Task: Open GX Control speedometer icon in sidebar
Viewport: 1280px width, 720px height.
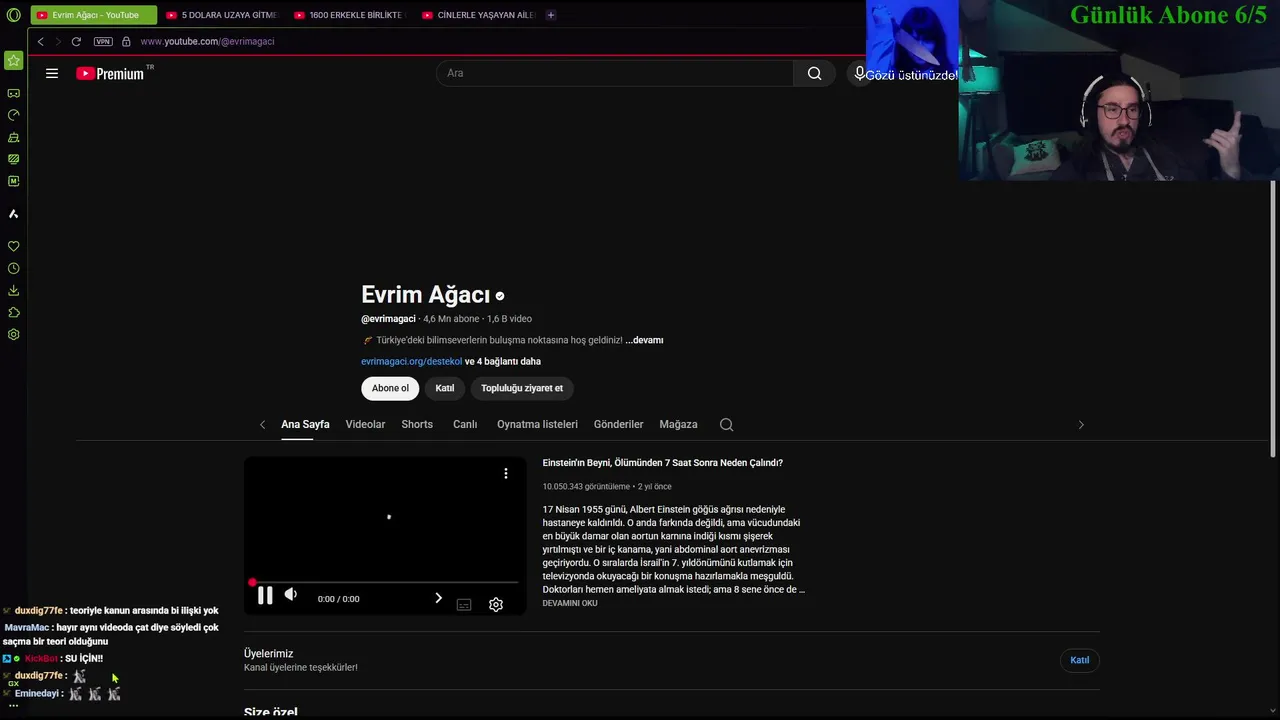Action: (14, 115)
